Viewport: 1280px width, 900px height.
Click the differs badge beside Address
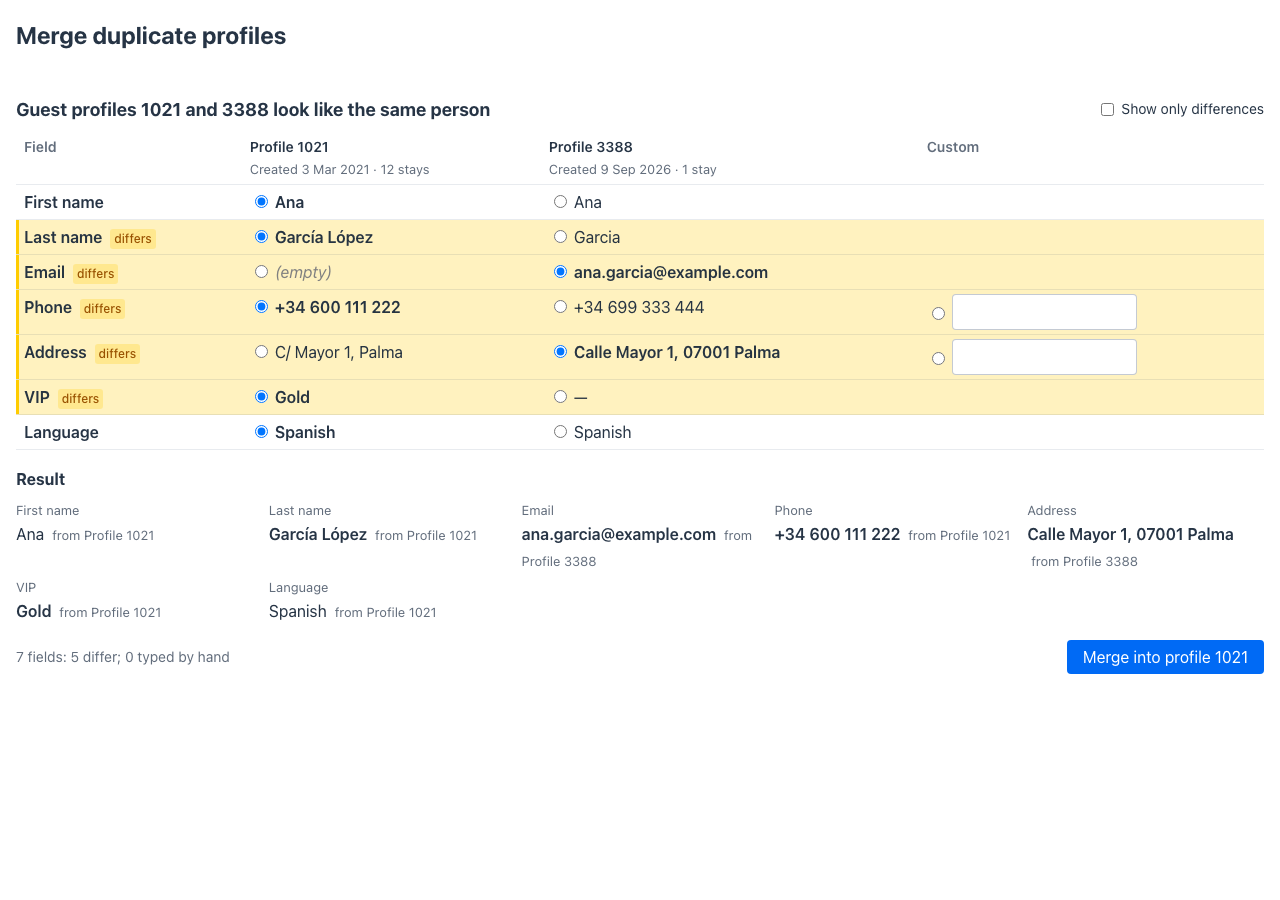pyautogui.click(x=117, y=354)
